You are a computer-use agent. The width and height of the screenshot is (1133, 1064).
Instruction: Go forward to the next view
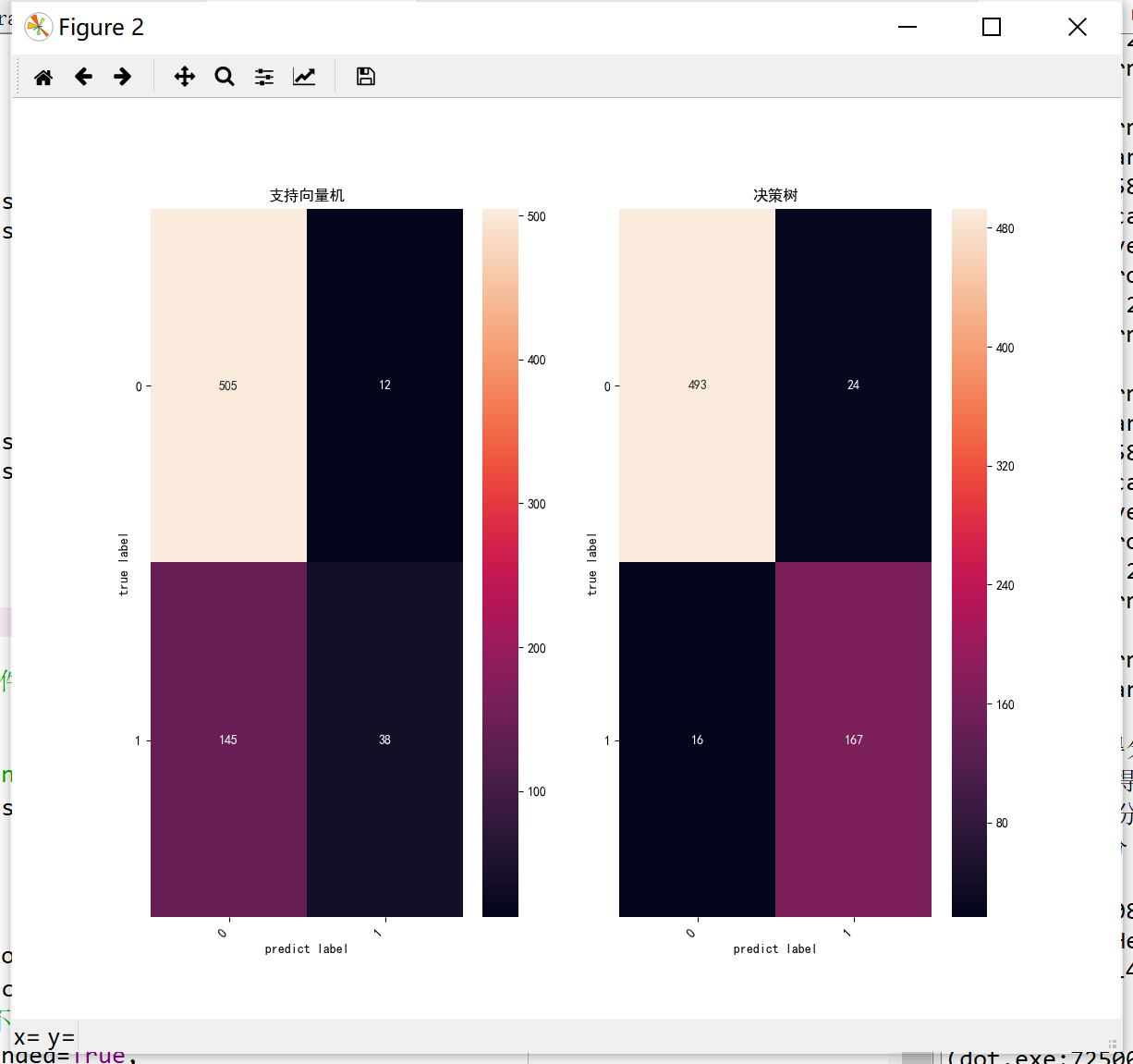(122, 77)
